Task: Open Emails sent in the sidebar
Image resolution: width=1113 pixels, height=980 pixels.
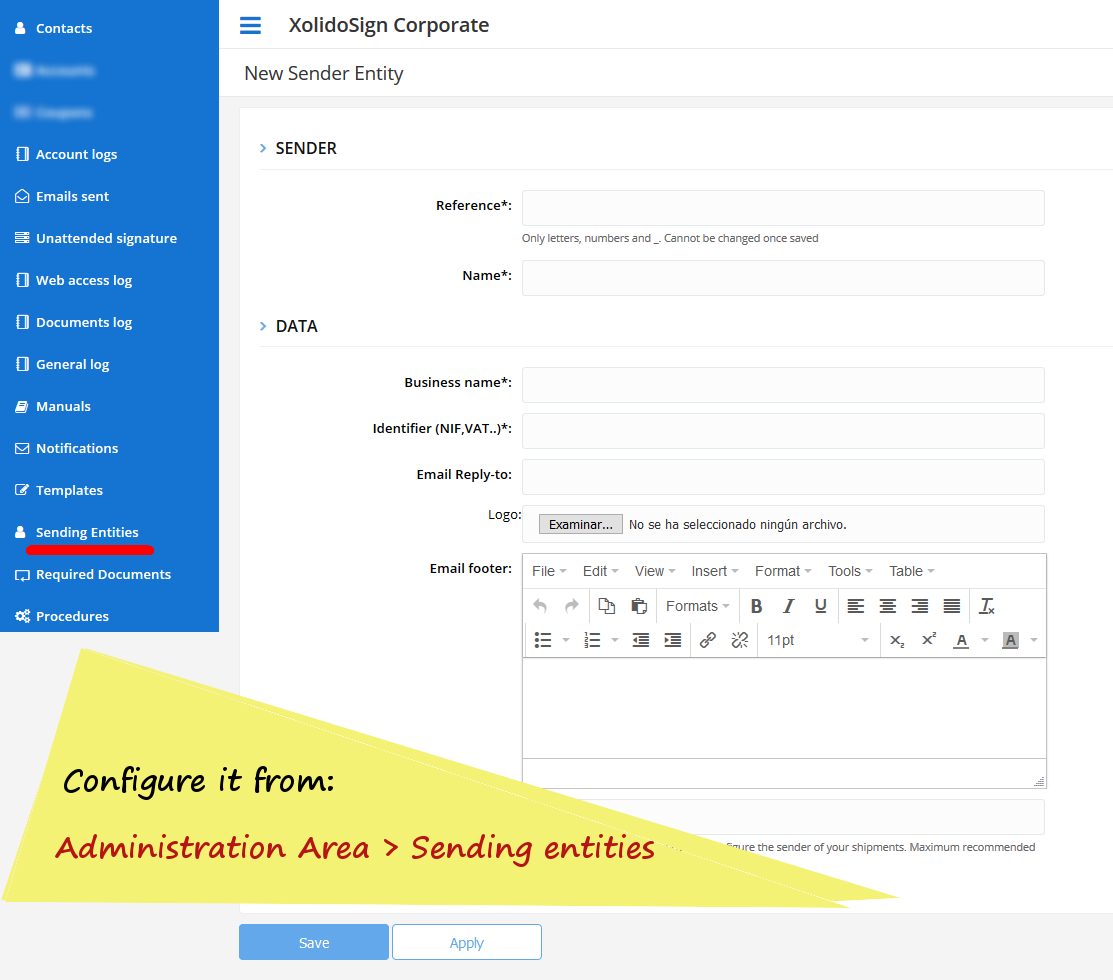Action: [62, 197]
